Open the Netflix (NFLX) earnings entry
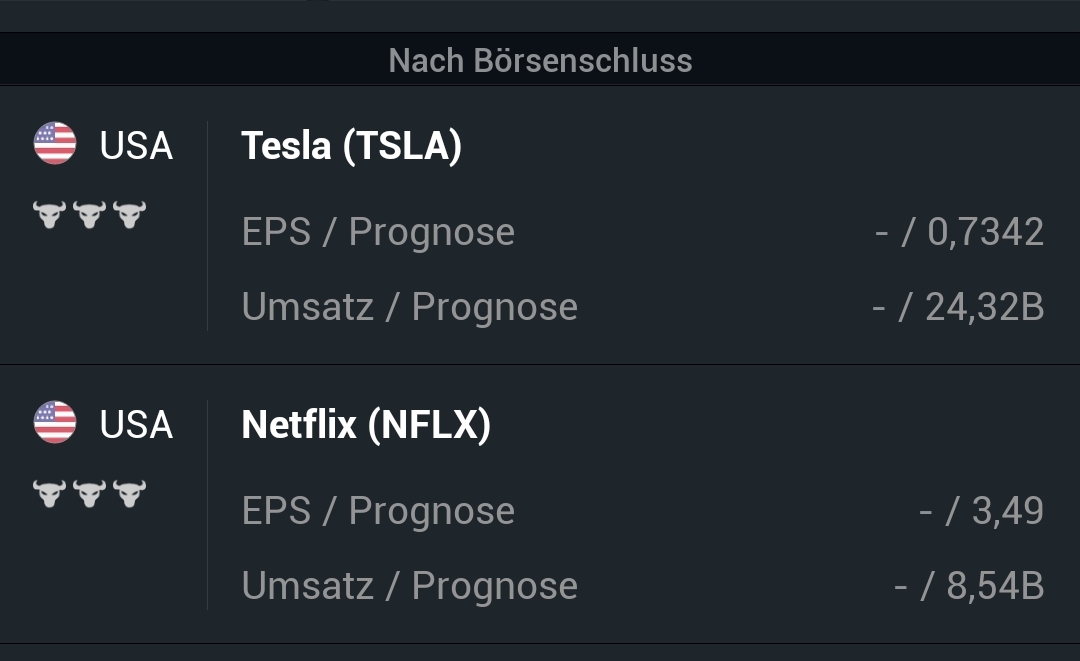The width and height of the screenshot is (1080, 661). pyautogui.click(x=364, y=424)
